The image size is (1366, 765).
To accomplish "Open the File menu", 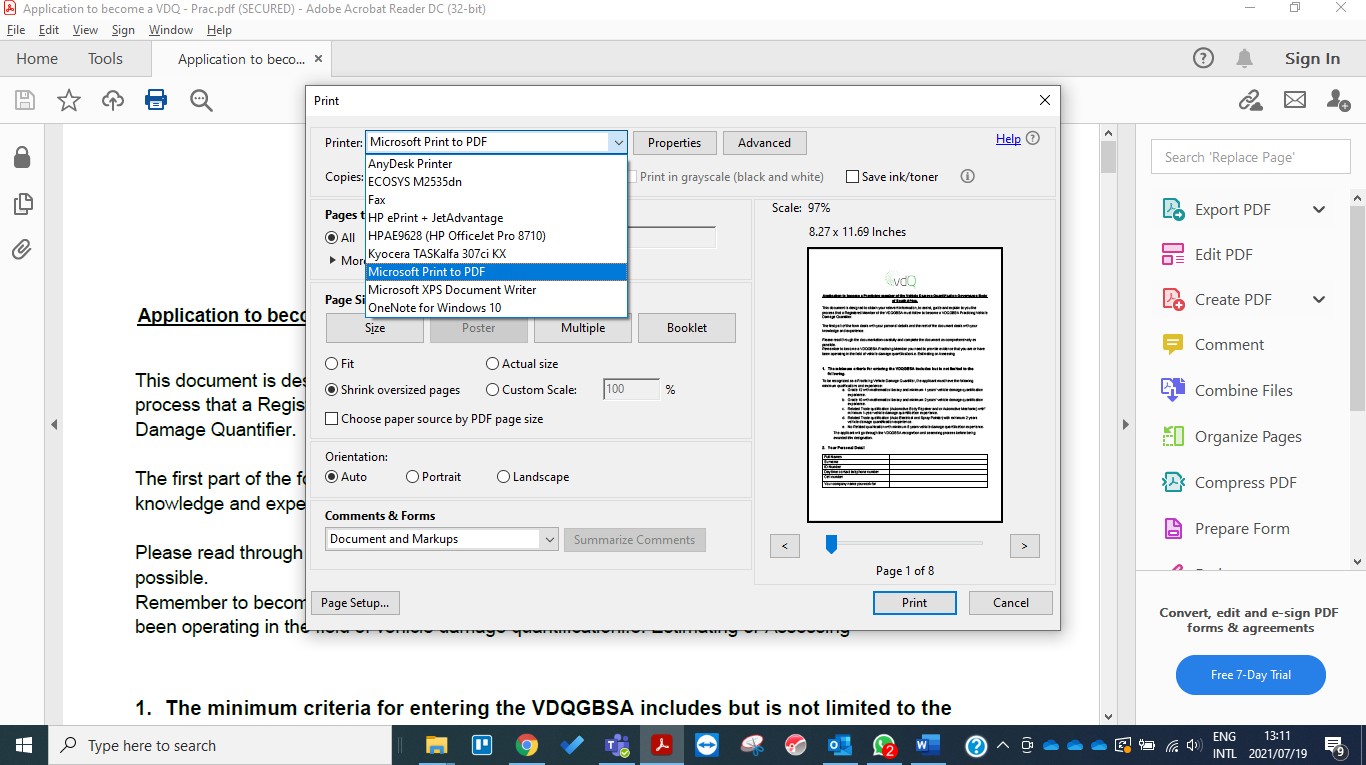I will (16, 30).
